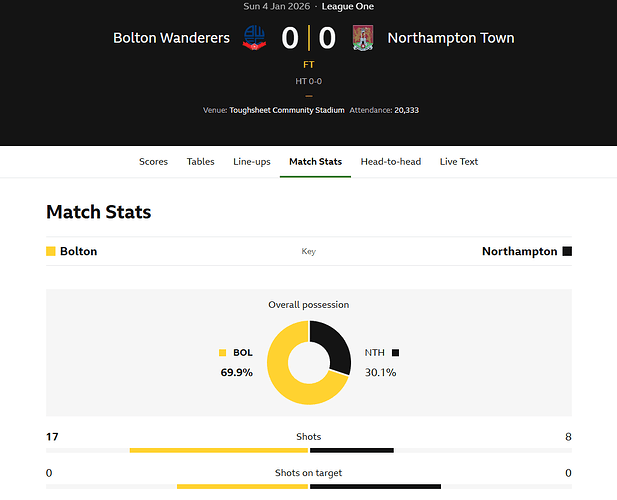Click the yellow Shots bar for Bolton
617x500 pixels.
219,450
